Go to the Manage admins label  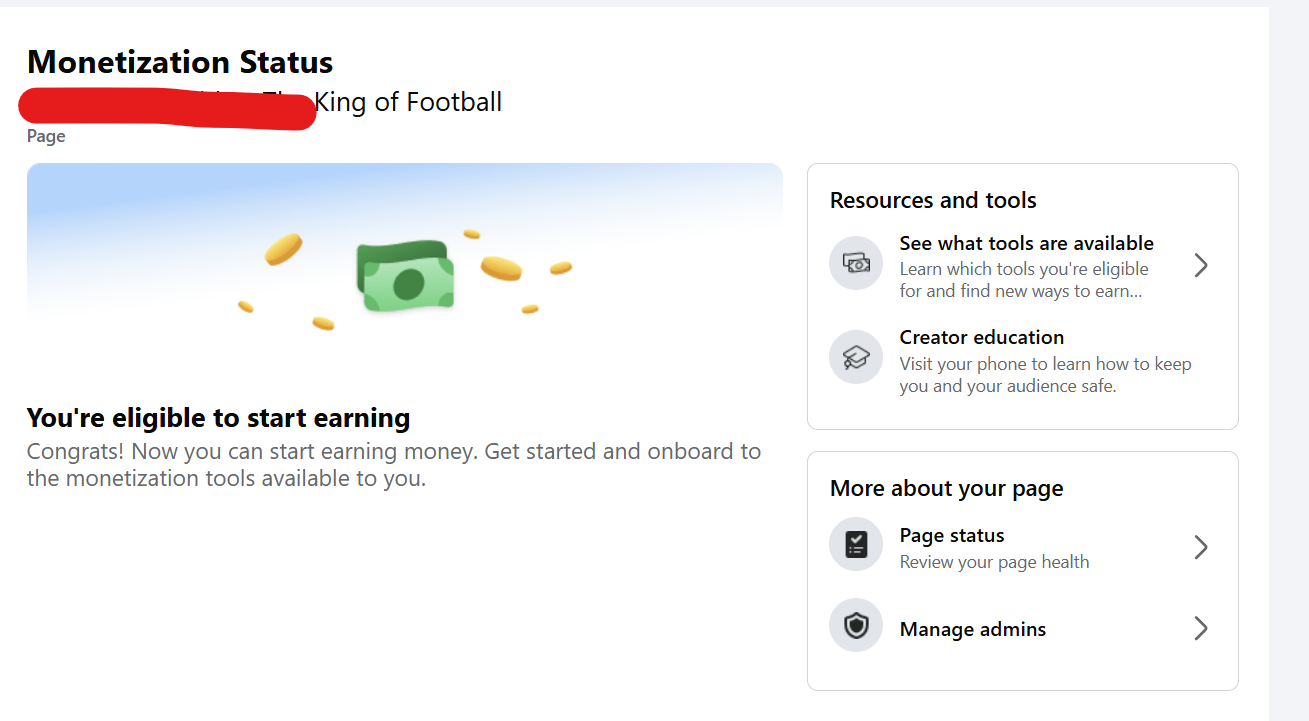pyautogui.click(x=972, y=629)
